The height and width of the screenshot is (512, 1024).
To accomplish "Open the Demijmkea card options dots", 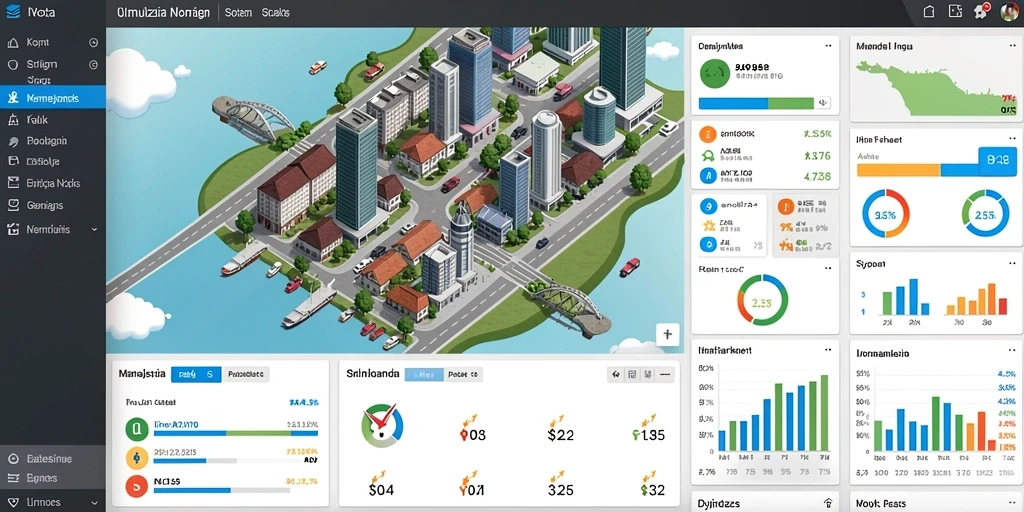I will pyautogui.click(x=828, y=46).
